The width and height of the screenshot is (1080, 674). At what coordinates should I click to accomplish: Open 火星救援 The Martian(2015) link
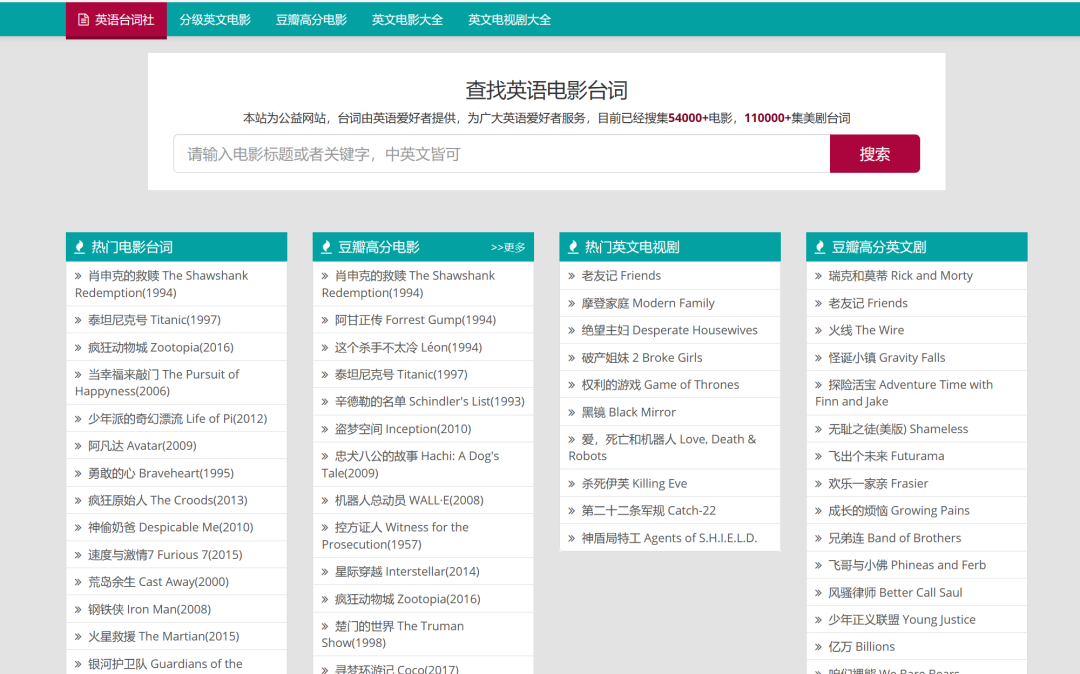click(x=163, y=636)
